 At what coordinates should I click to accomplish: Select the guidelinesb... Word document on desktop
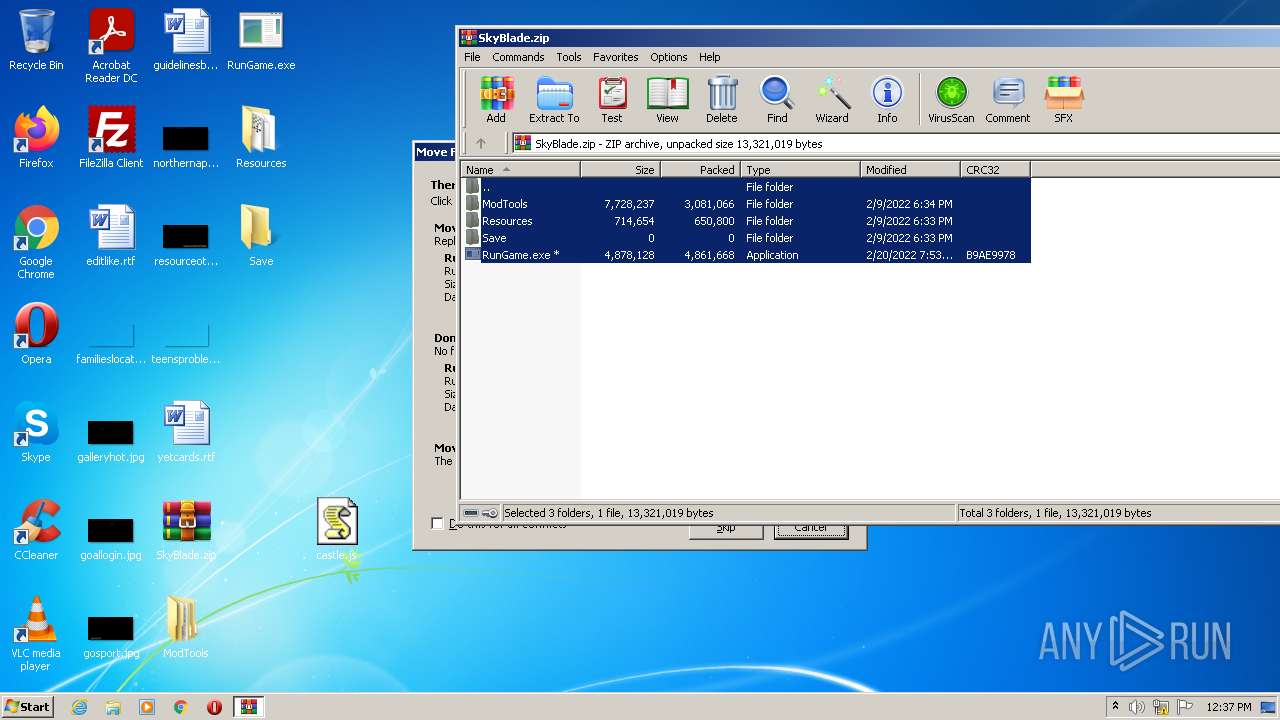point(186,40)
